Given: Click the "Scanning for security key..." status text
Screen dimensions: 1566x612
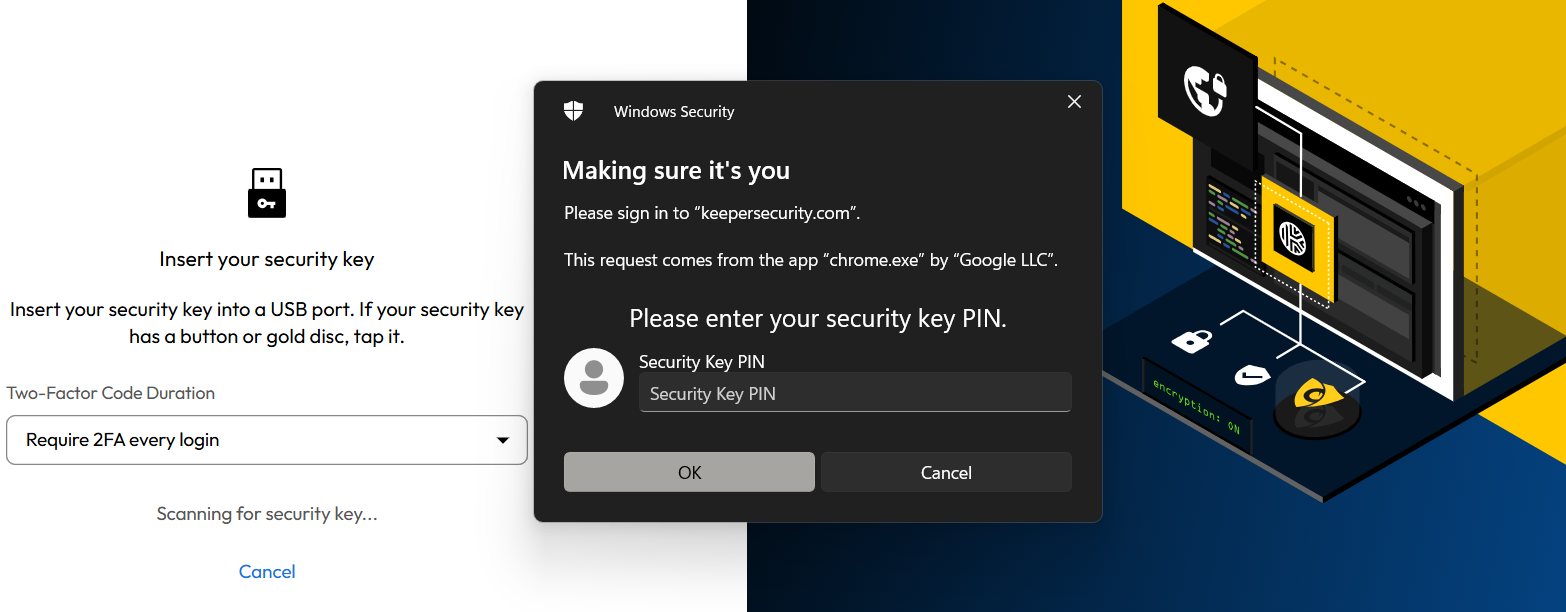Looking at the screenshot, I should (x=267, y=514).
